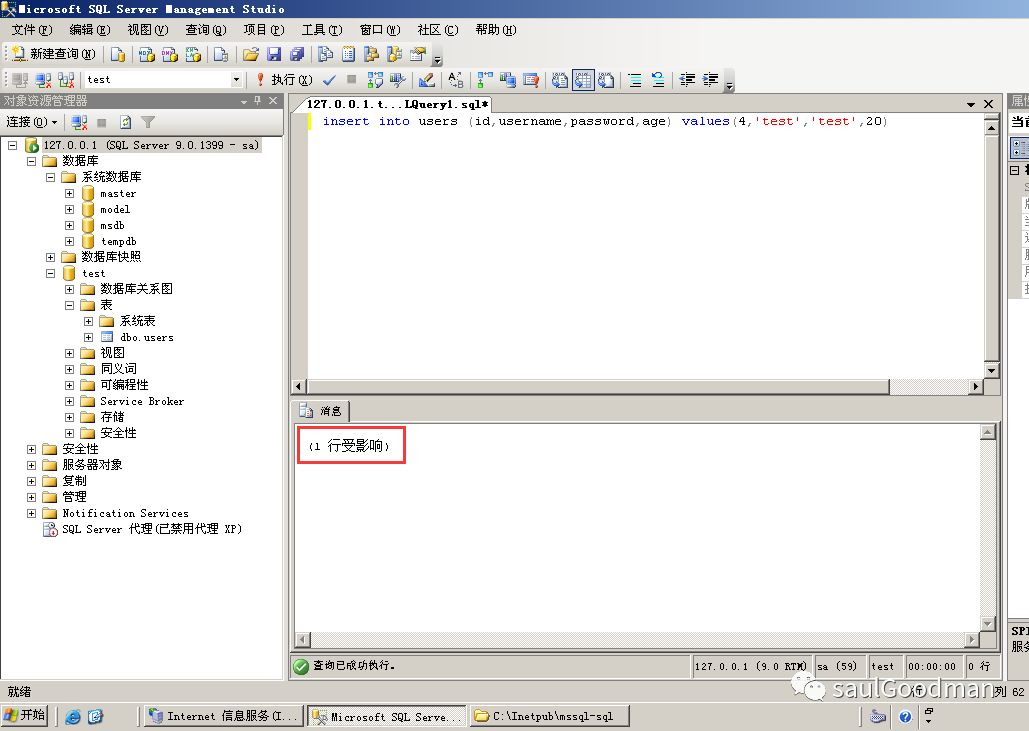This screenshot has height=731, width=1029.
Task: Open the Query (查询) menu
Action: (x=205, y=30)
